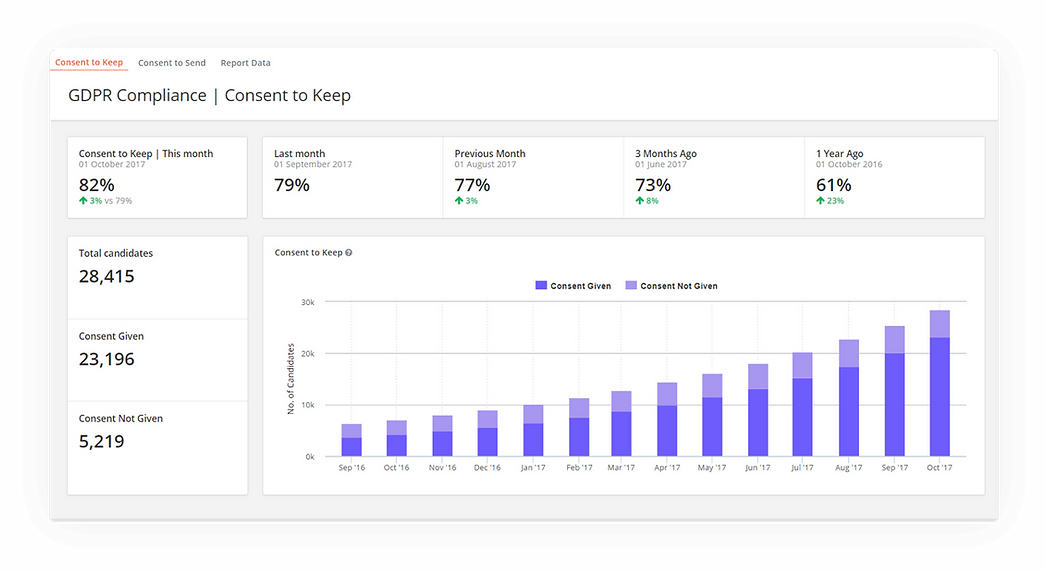1046x572 pixels.
Task: Click the 01 October 2016 date text
Action: pyautogui.click(x=849, y=164)
